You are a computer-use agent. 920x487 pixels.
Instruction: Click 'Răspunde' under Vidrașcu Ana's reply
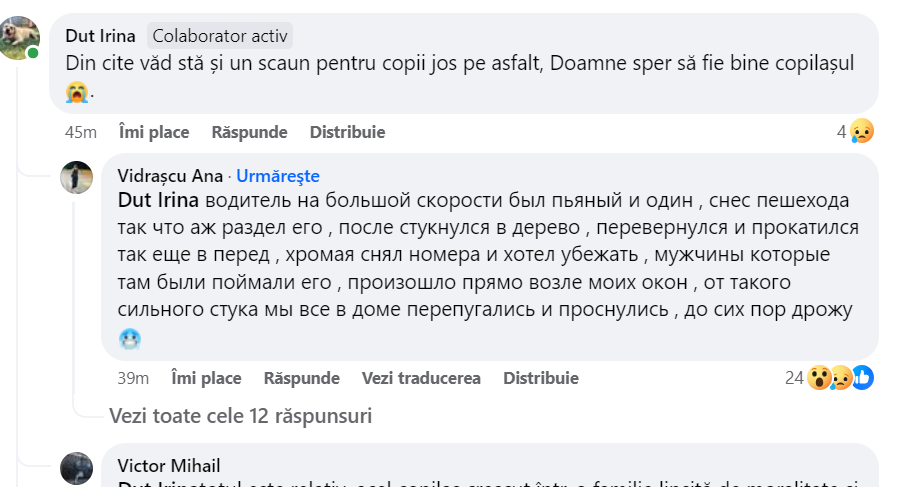coord(301,378)
